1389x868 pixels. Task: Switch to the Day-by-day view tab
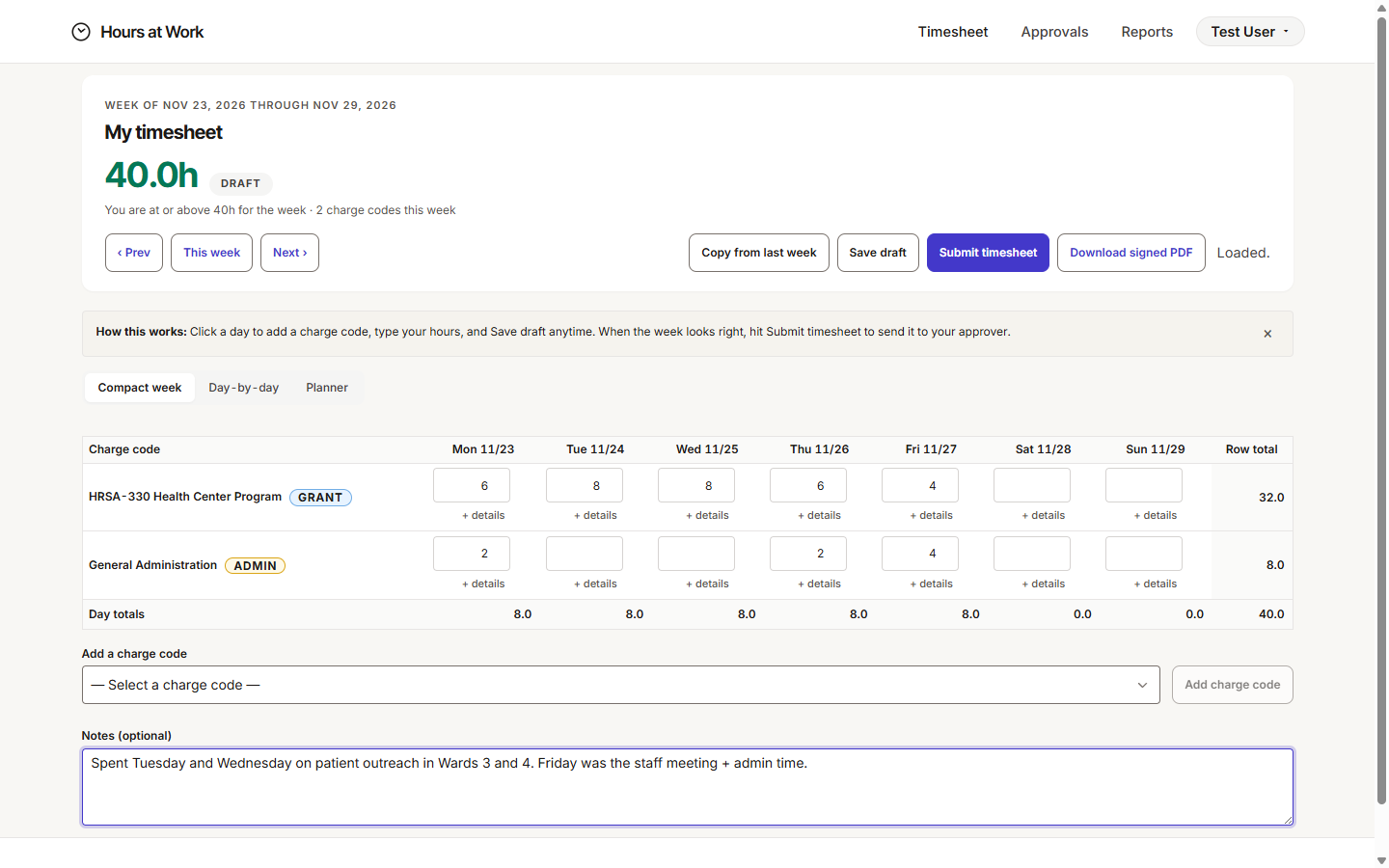click(244, 388)
